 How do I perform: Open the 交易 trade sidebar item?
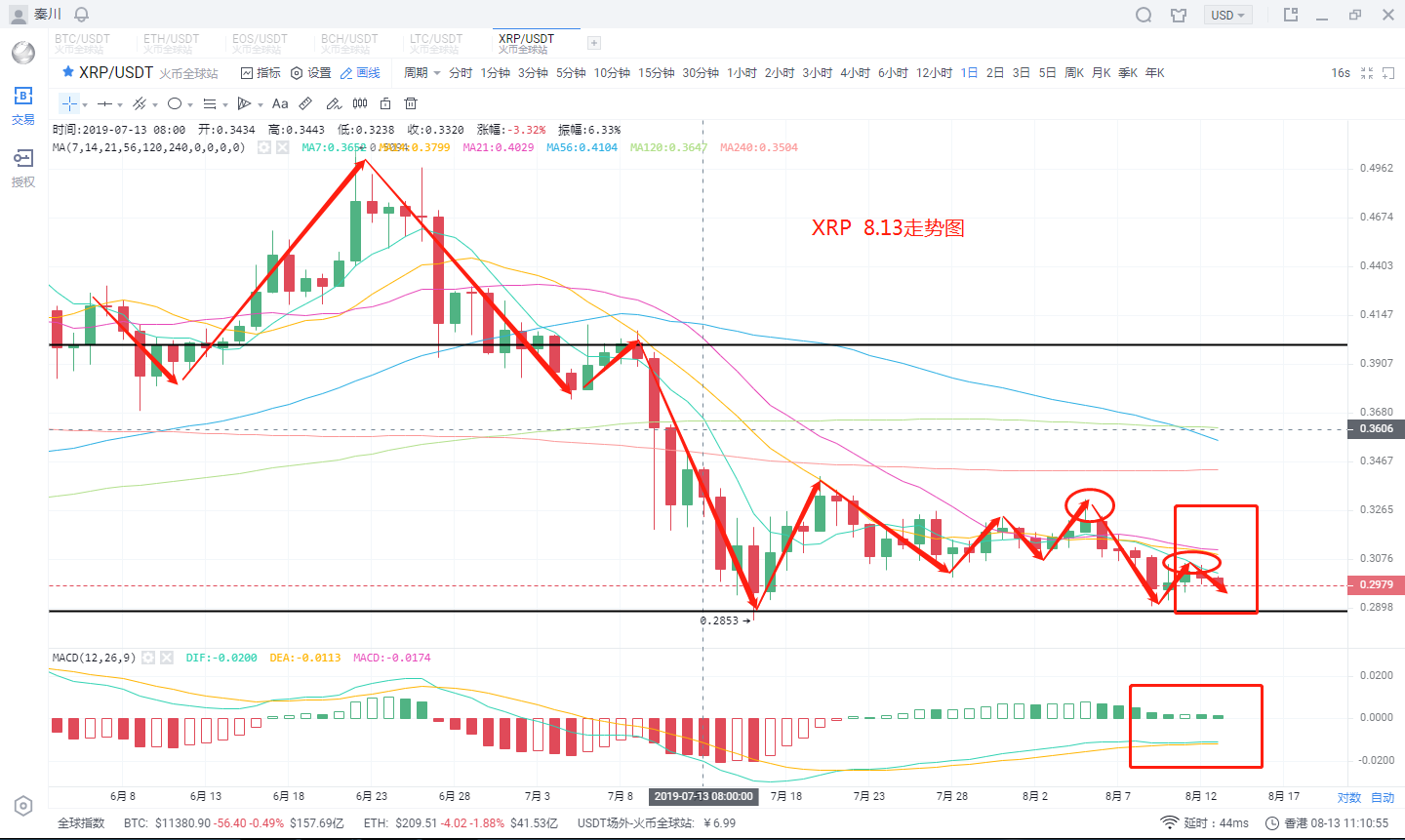pos(23,106)
